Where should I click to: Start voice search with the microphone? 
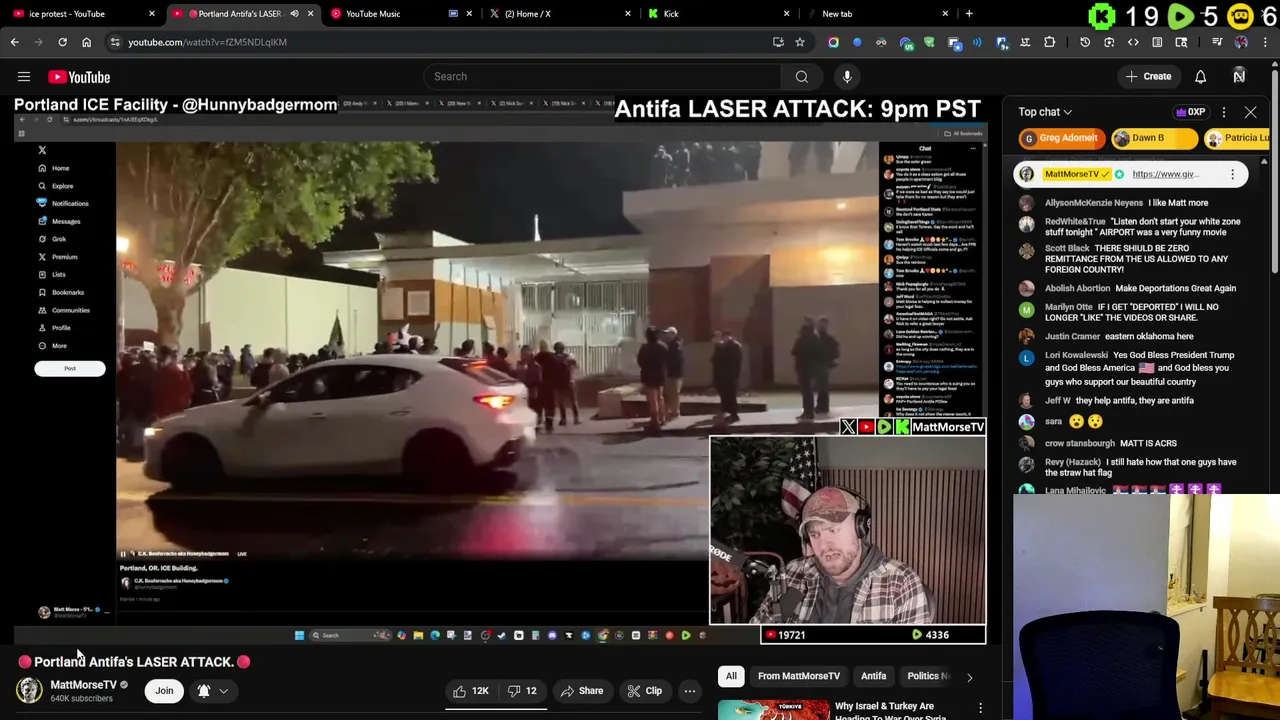click(x=847, y=77)
